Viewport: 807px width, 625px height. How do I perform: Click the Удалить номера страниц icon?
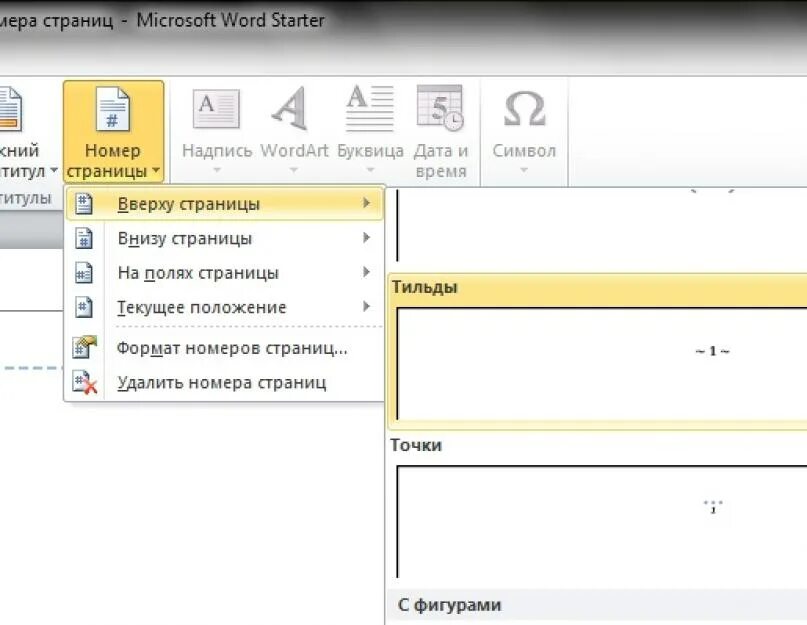84,382
